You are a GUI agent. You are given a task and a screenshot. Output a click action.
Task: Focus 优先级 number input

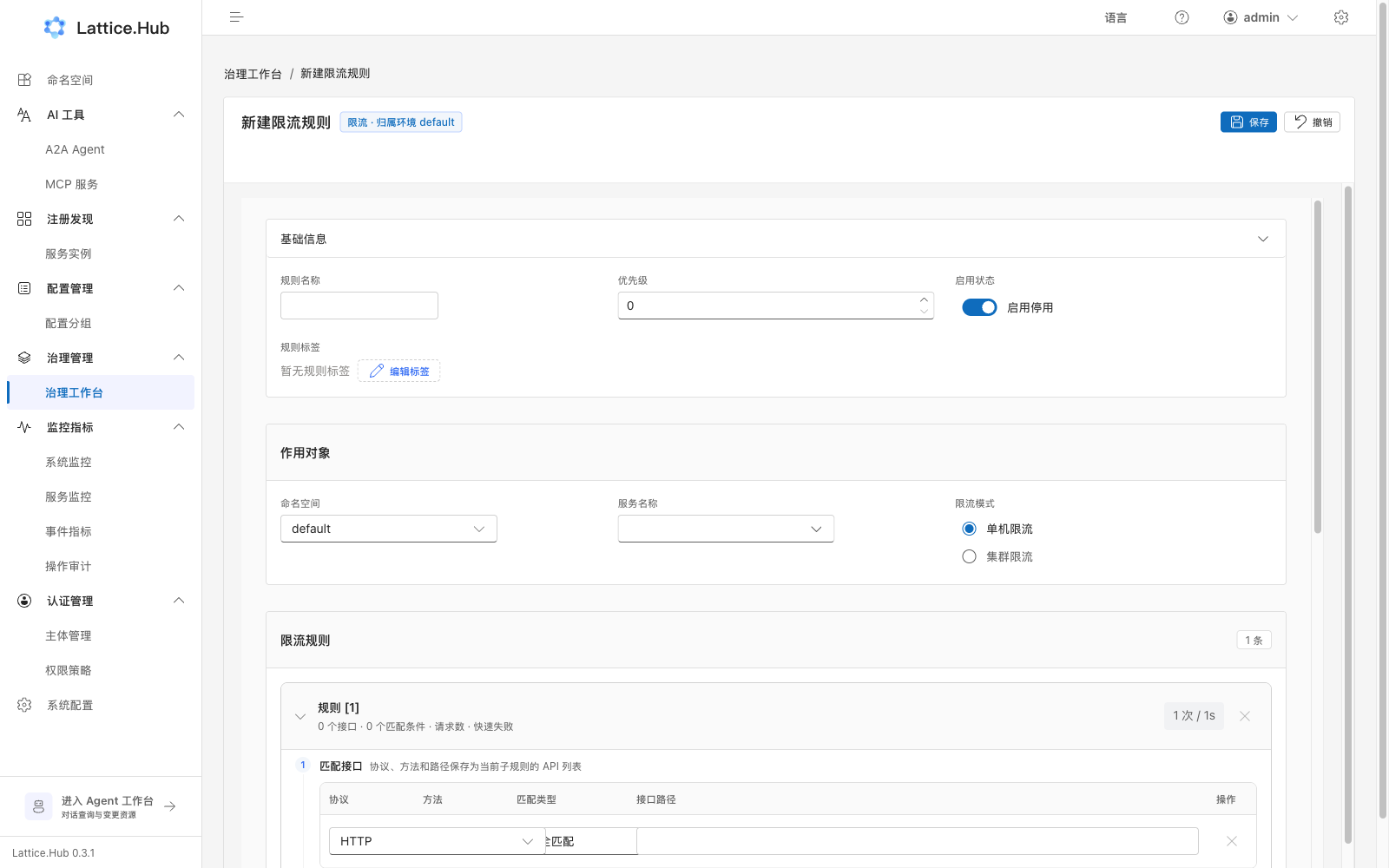(775, 306)
